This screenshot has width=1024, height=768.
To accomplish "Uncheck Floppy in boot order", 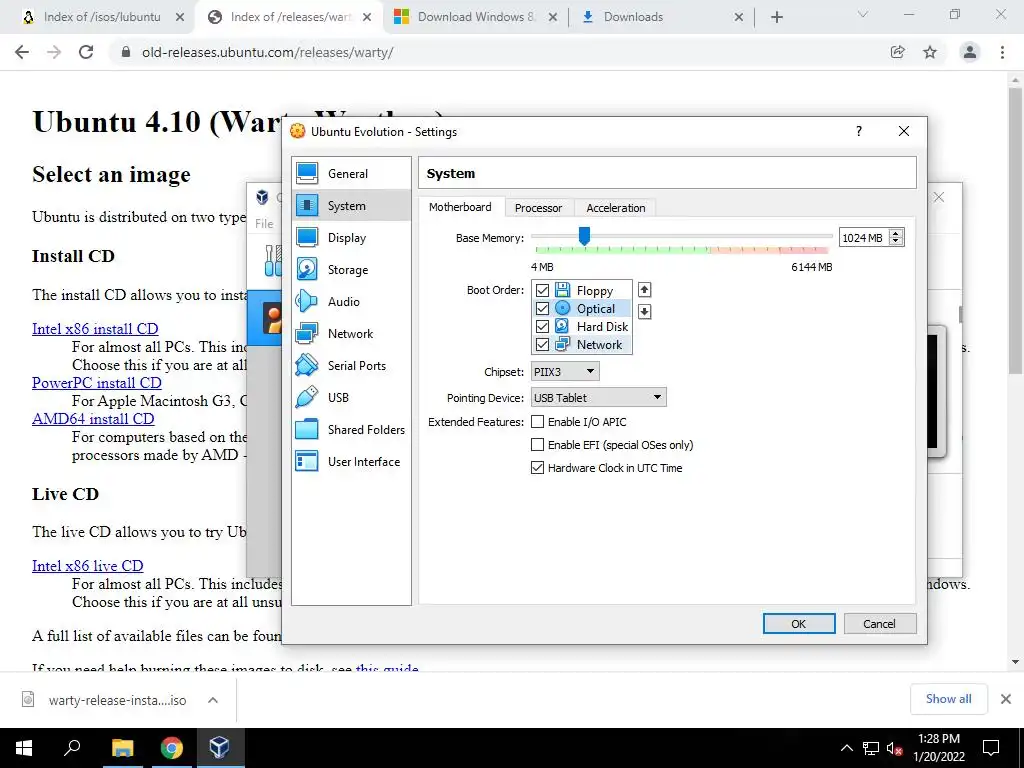I will [542, 290].
